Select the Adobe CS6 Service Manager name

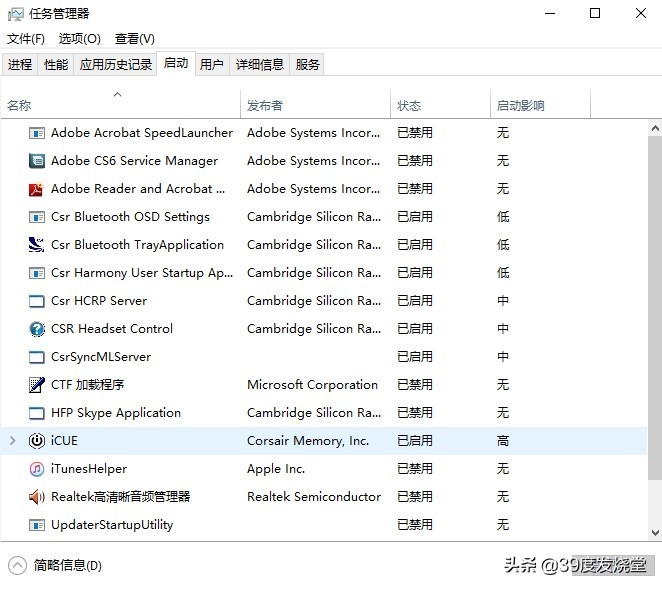pyautogui.click(x=134, y=161)
